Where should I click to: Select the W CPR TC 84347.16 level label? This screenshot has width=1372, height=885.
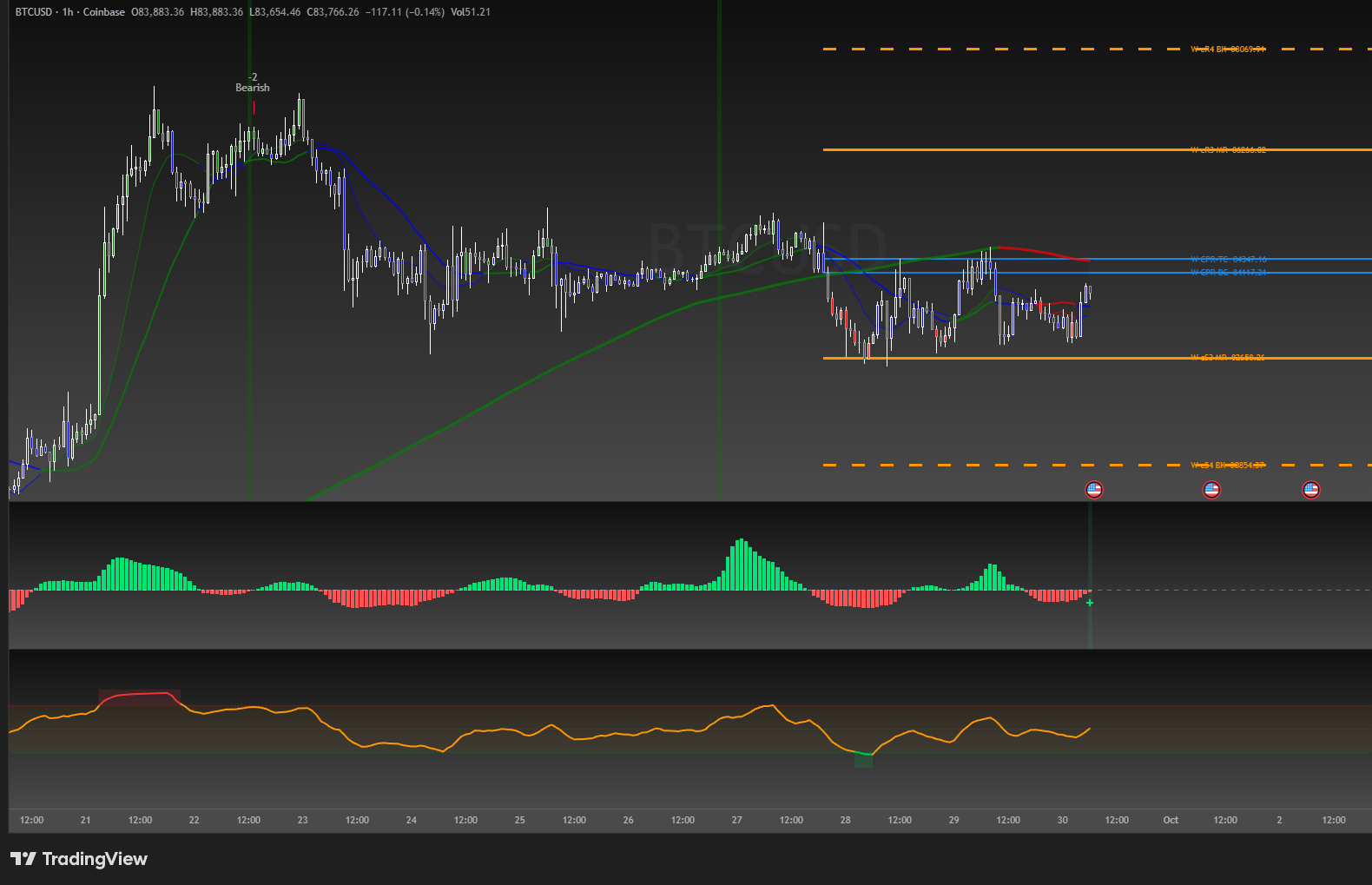click(1228, 260)
